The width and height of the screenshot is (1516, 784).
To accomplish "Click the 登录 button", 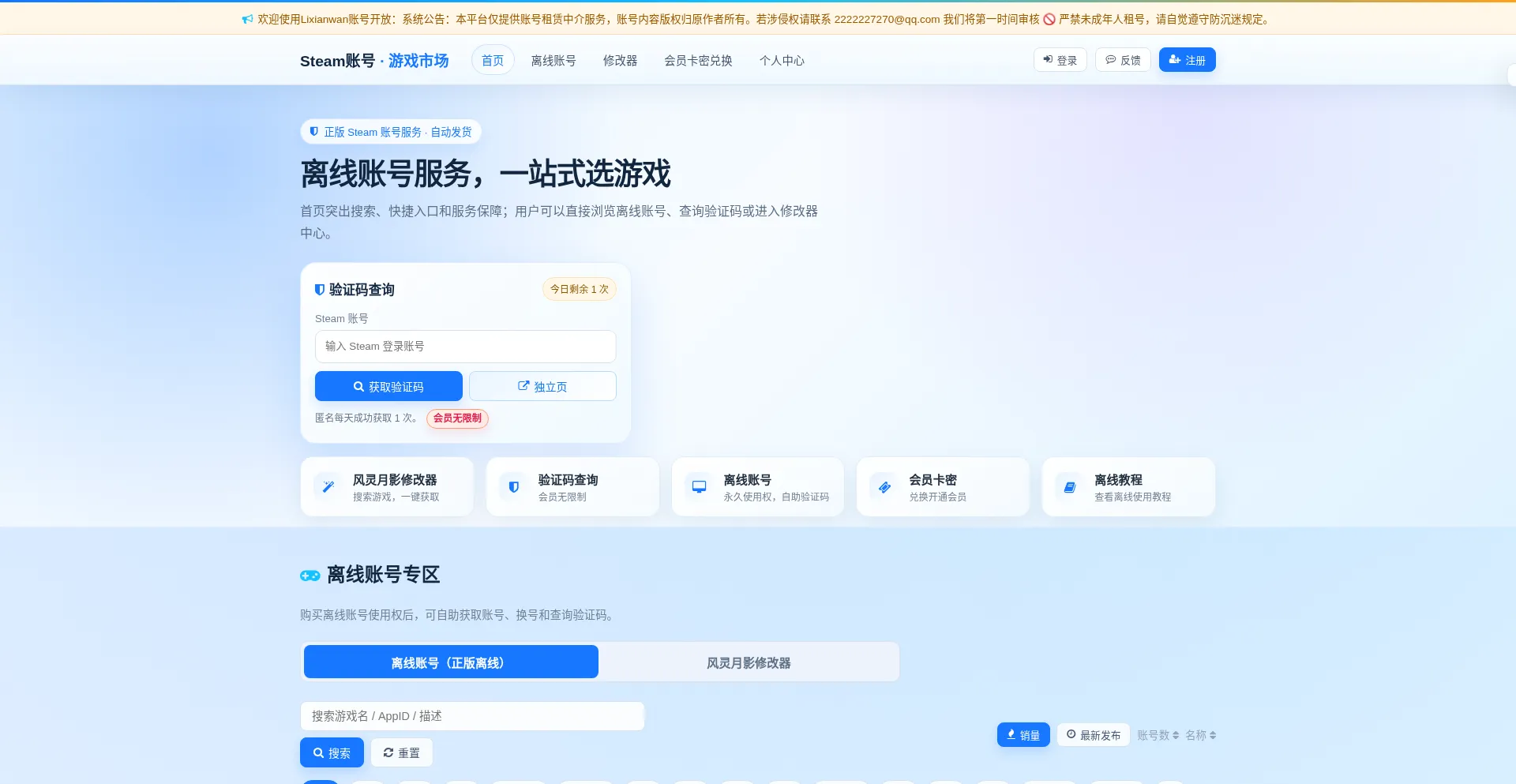I will click(1060, 60).
